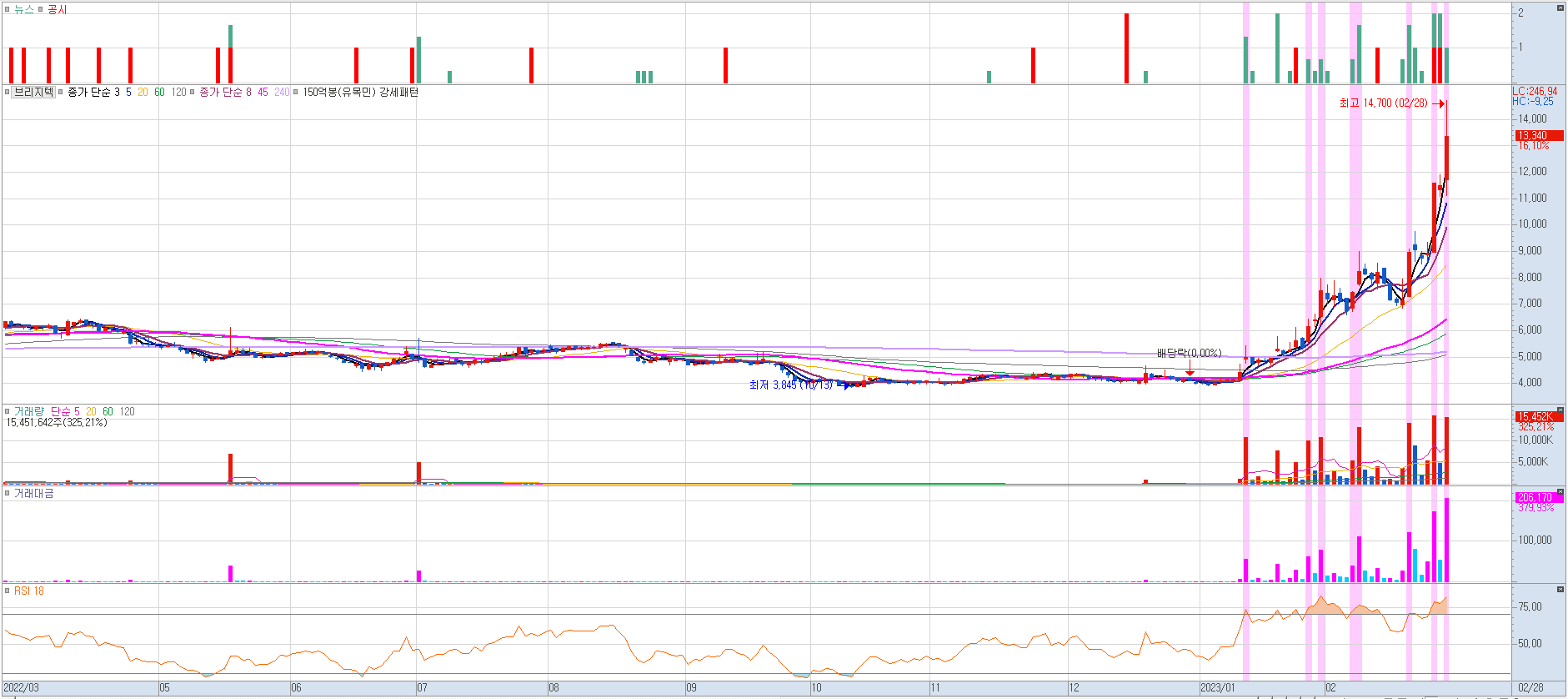
Task: Click the 종가 단순 8 label
Action: pos(225,93)
